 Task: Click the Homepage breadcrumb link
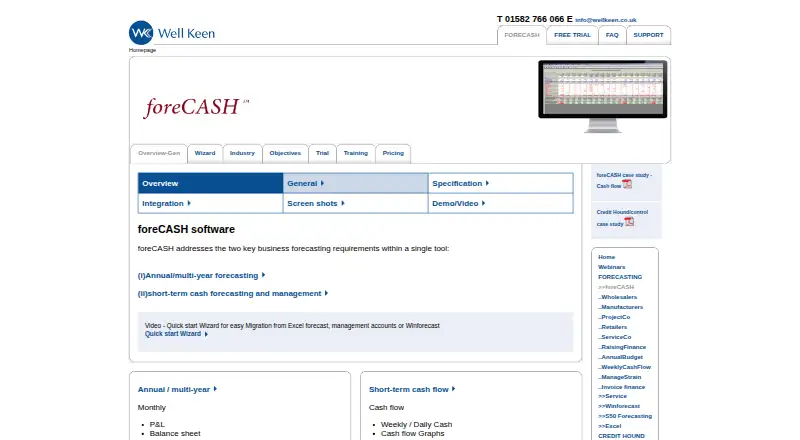click(142, 50)
